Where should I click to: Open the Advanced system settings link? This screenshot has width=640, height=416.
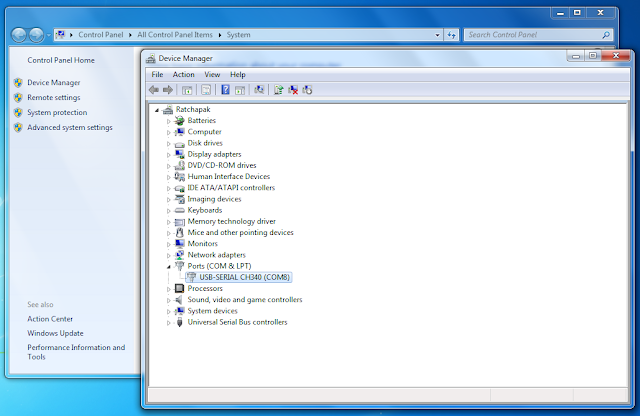pos(70,127)
